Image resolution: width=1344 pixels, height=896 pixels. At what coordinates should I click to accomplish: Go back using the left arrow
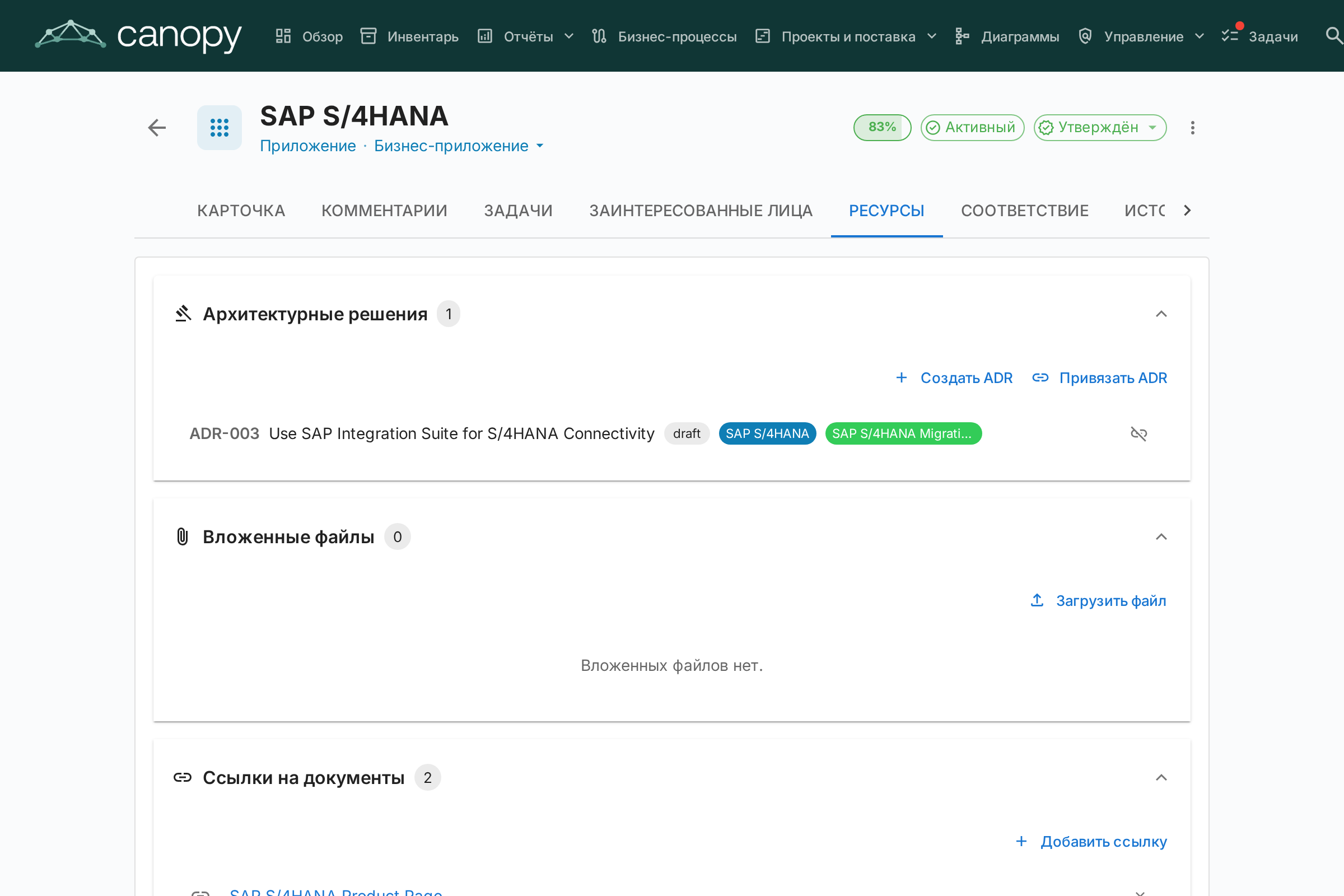tap(157, 128)
